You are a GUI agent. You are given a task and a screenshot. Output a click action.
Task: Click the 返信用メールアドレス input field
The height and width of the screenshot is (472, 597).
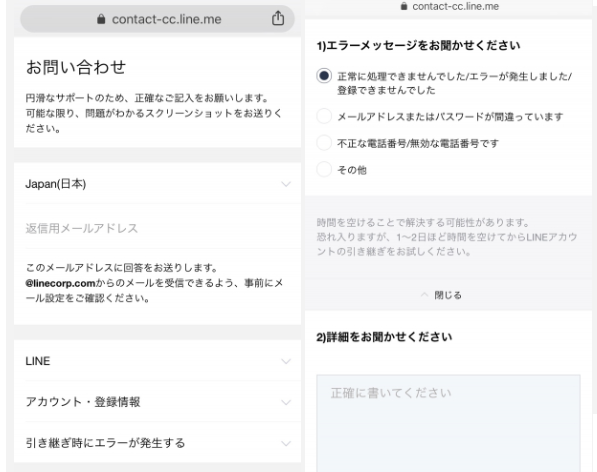pos(158,228)
